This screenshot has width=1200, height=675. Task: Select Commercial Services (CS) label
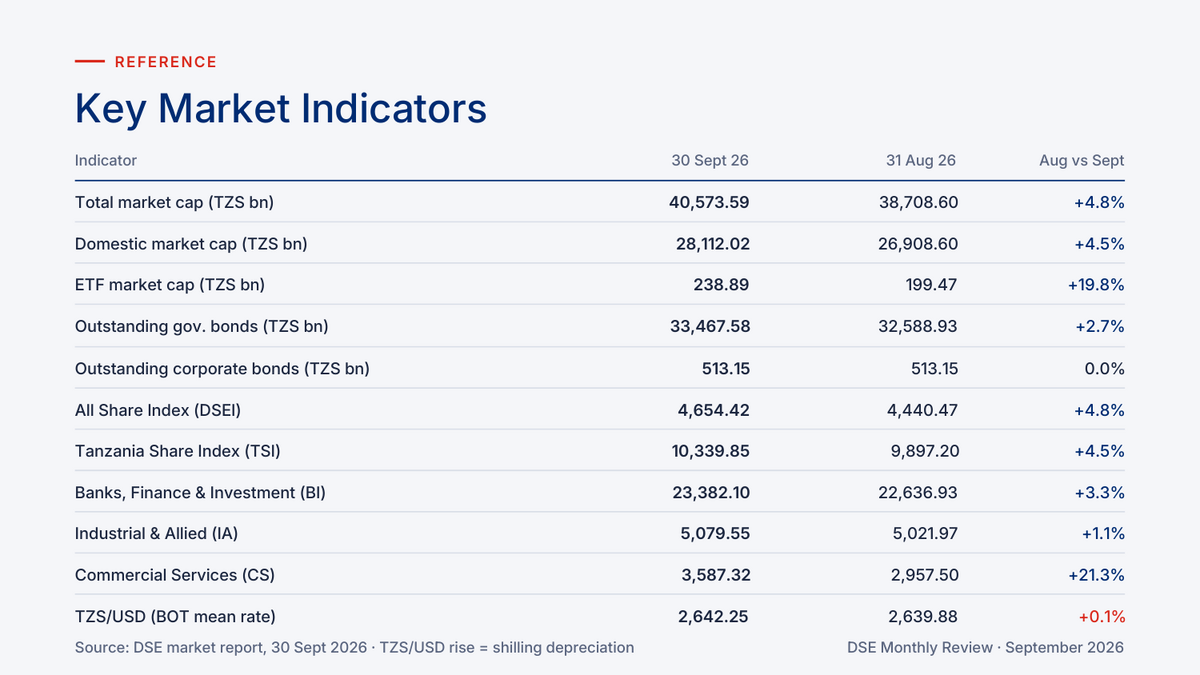175,575
